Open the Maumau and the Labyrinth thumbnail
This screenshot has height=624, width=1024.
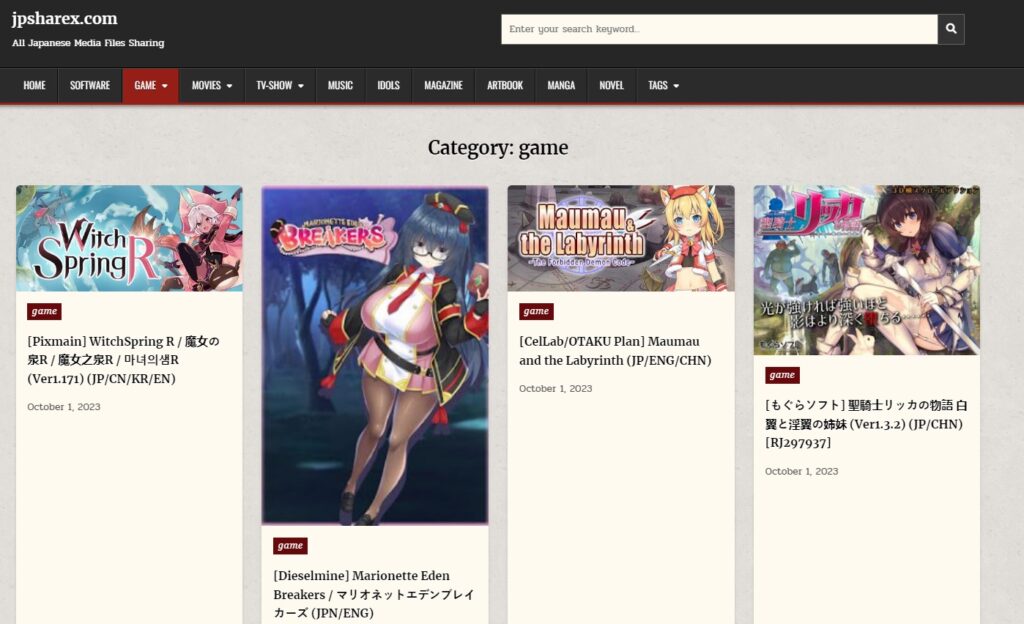(621, 238)
